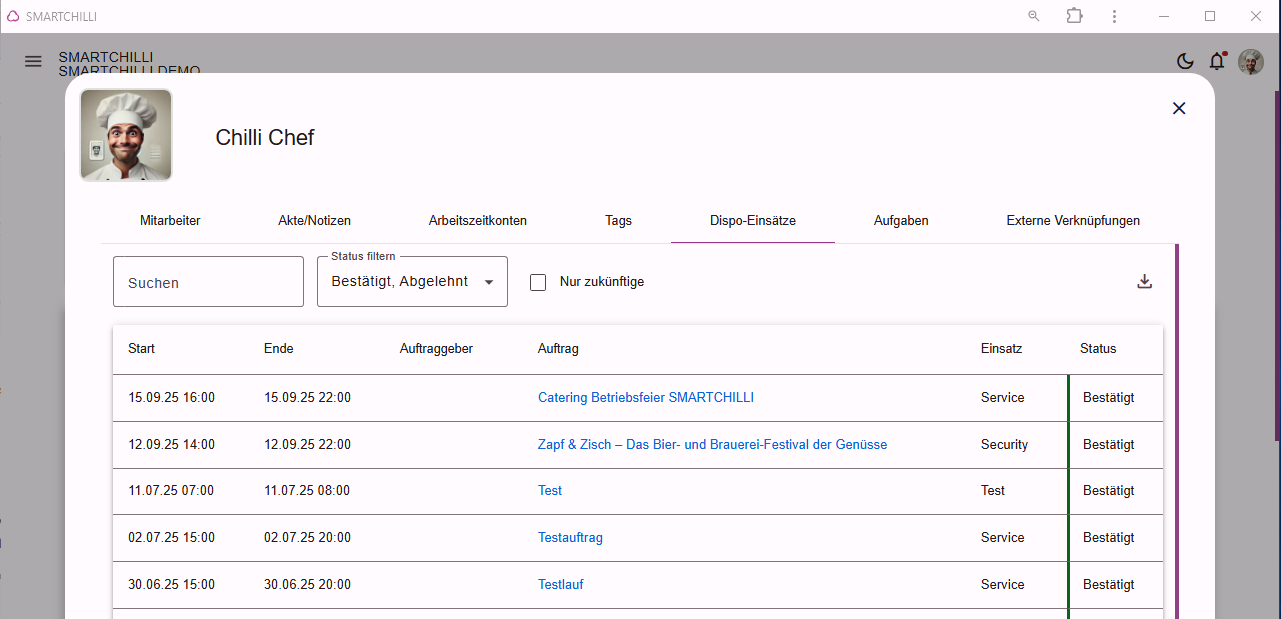Click Chilli Chef profile picture

click(x=126, y=135)
